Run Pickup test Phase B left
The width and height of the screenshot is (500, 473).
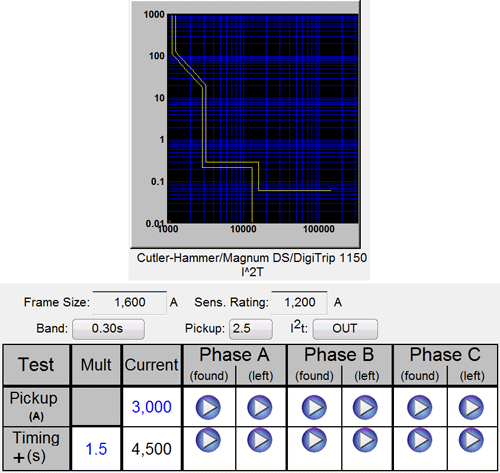(366, 407)
